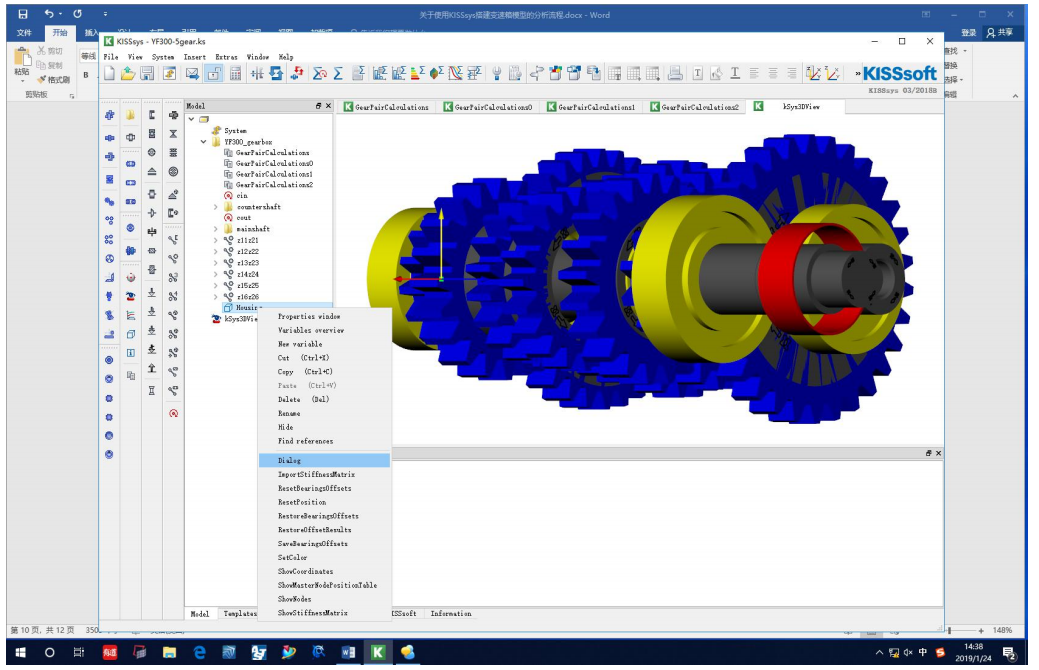Image resolution: width=1039 pixels, height=670 pixels.
Task: Expand the countershaft folder
Action: tap(215, 207)
